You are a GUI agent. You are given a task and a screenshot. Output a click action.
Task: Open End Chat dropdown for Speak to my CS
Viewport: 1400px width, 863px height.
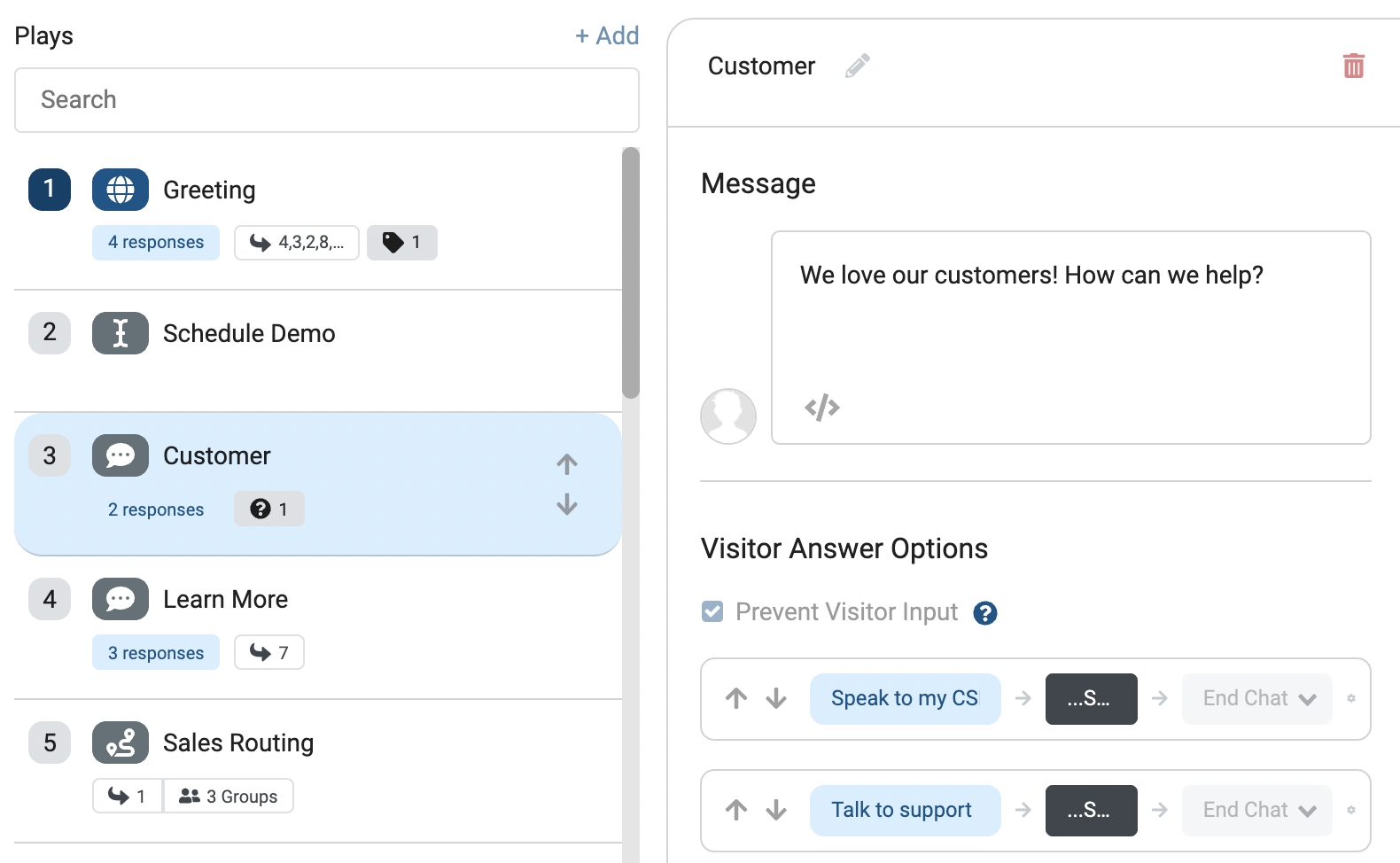point(1256,698)
